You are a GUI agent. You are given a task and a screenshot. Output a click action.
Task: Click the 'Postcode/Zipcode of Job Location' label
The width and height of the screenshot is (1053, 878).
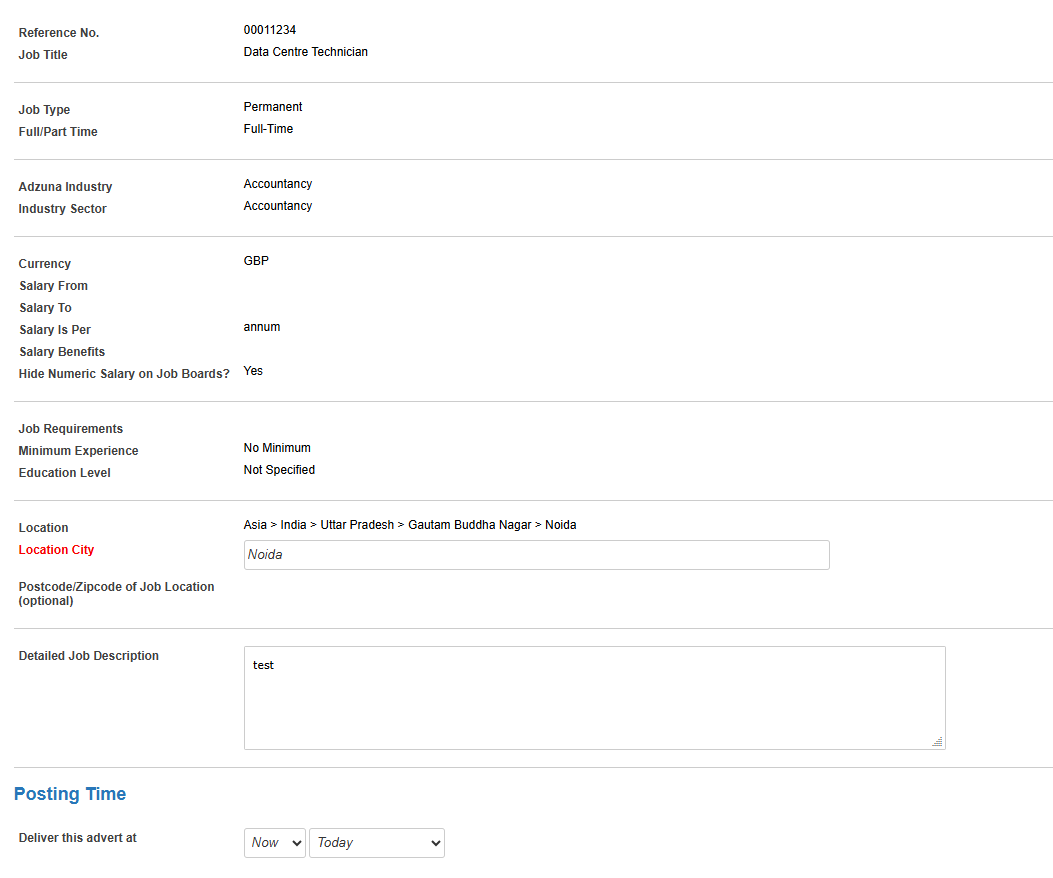click(116, 594)
